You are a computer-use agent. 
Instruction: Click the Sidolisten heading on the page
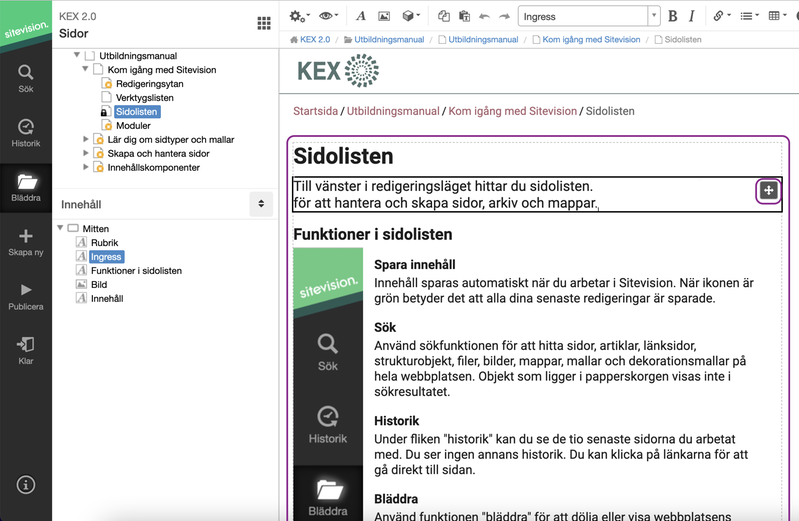(343, 156)
